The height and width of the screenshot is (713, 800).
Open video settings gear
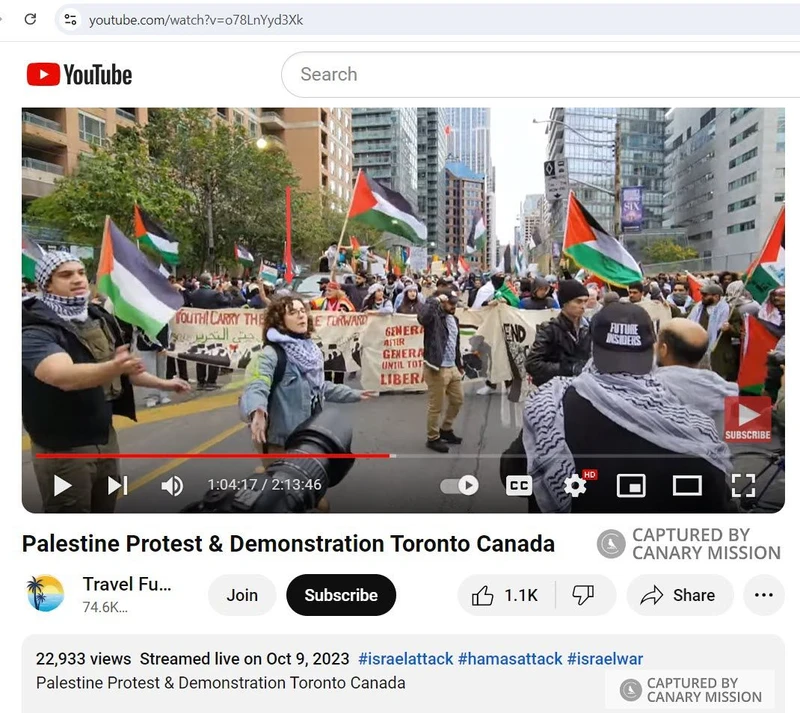(x=576, y=485)
